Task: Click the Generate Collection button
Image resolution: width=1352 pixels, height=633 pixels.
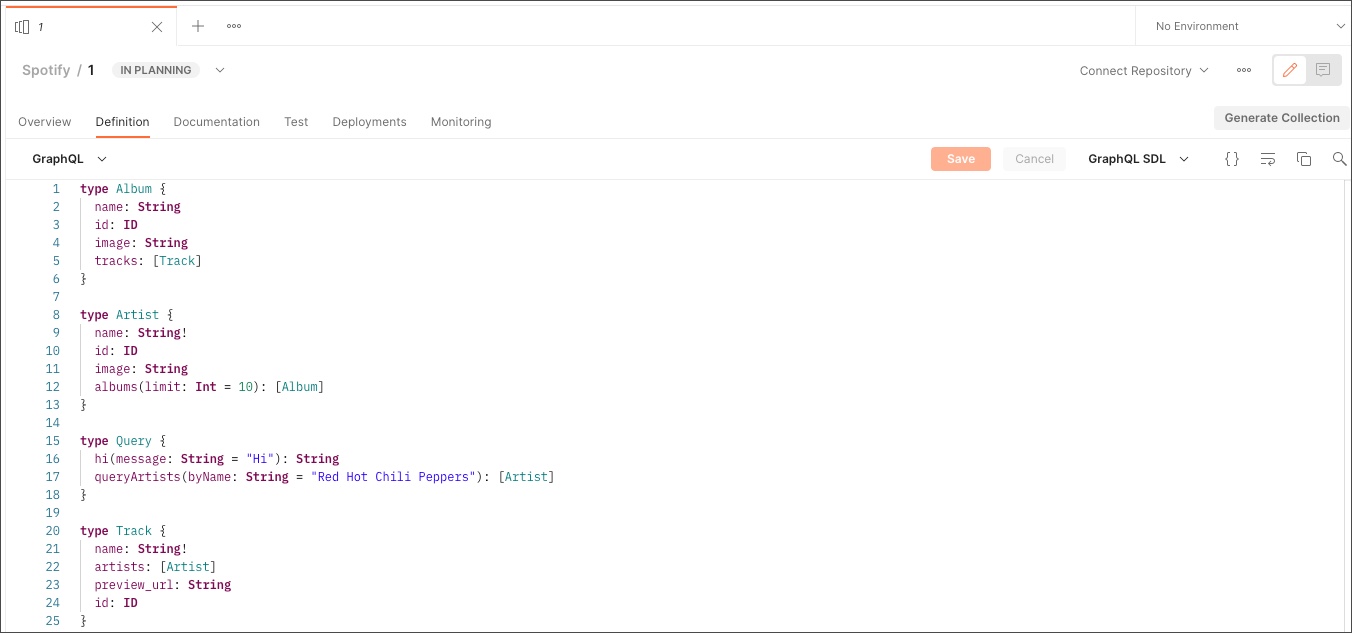Action: point(1282,117)
